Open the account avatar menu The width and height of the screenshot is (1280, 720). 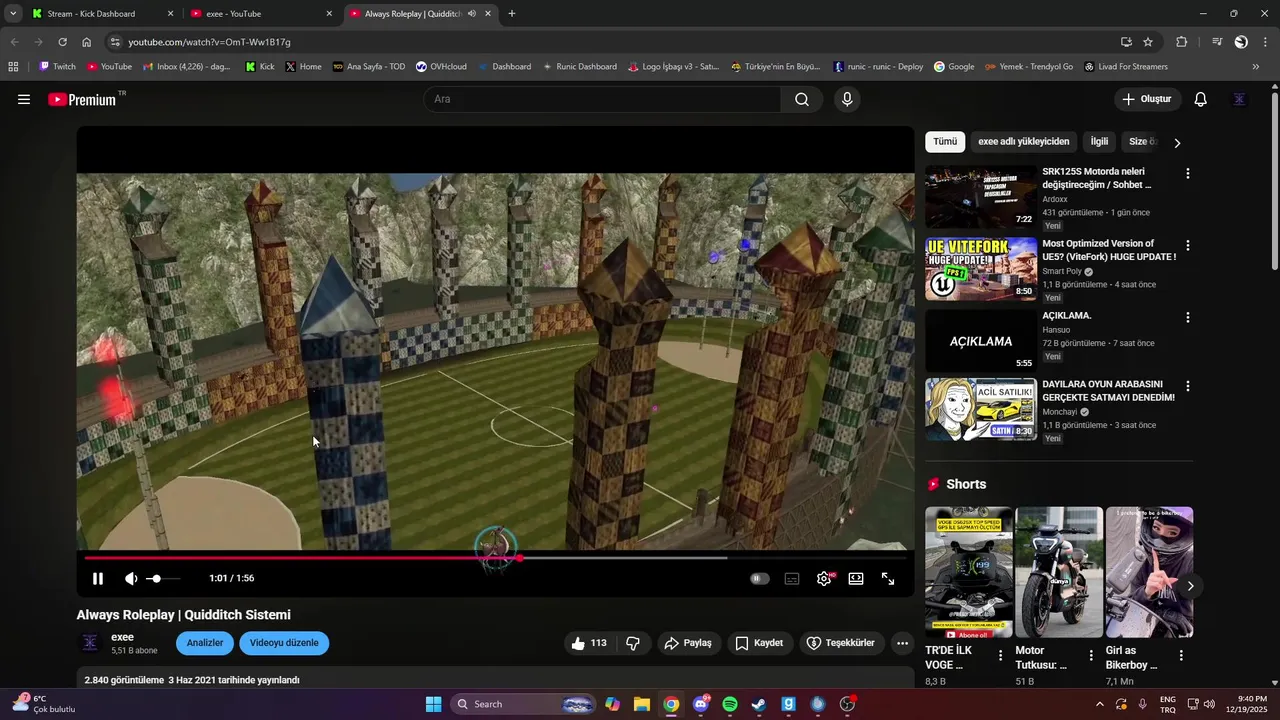point(1240,99)
